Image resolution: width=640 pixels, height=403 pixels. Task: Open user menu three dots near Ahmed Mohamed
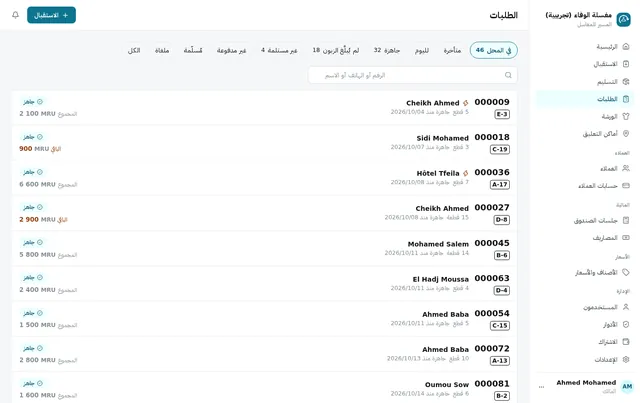pyautogui.click(x=541, y=387)
